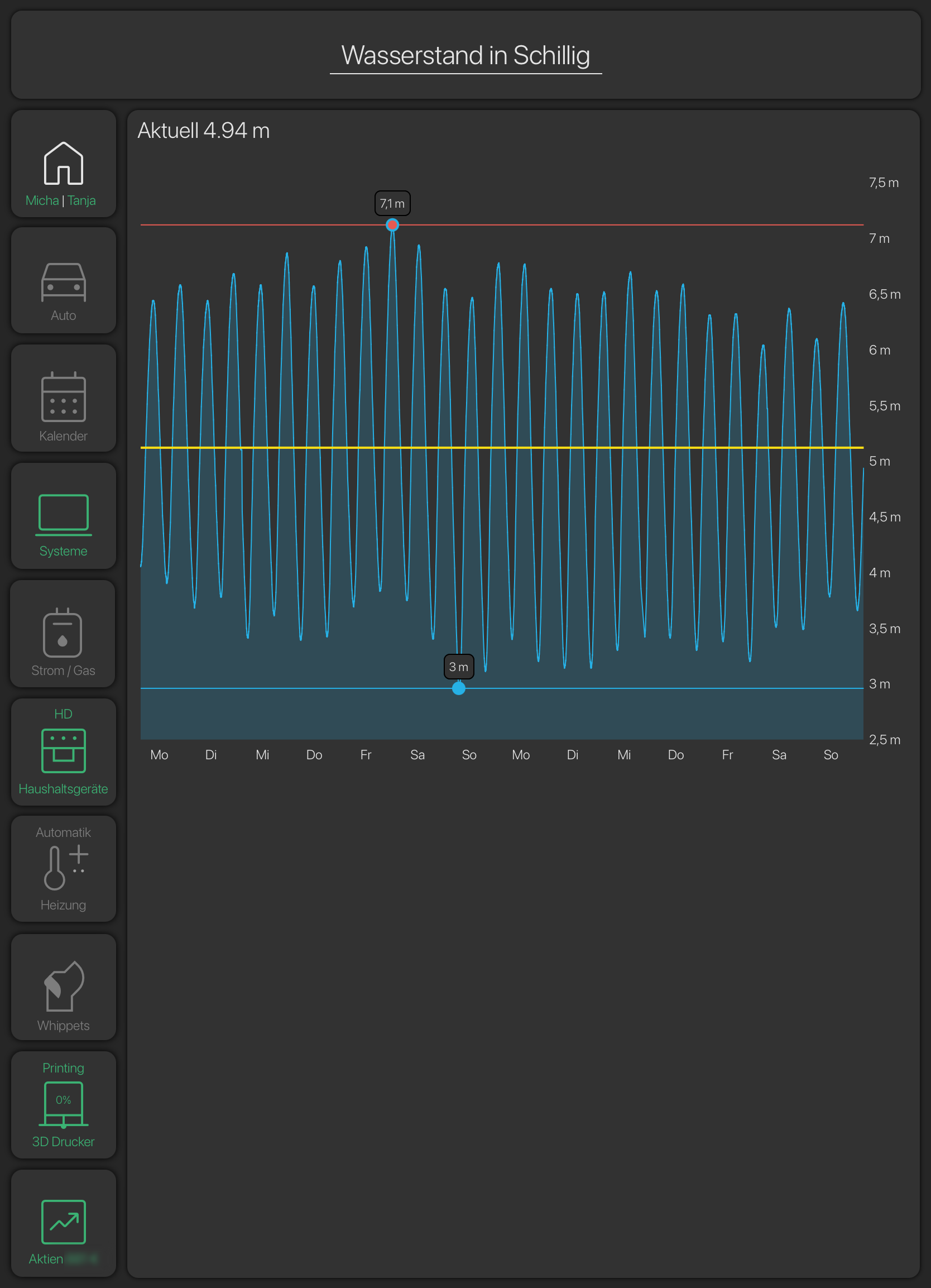
Task: Click the 2,5 m axis label
Action: pos(885,739)
